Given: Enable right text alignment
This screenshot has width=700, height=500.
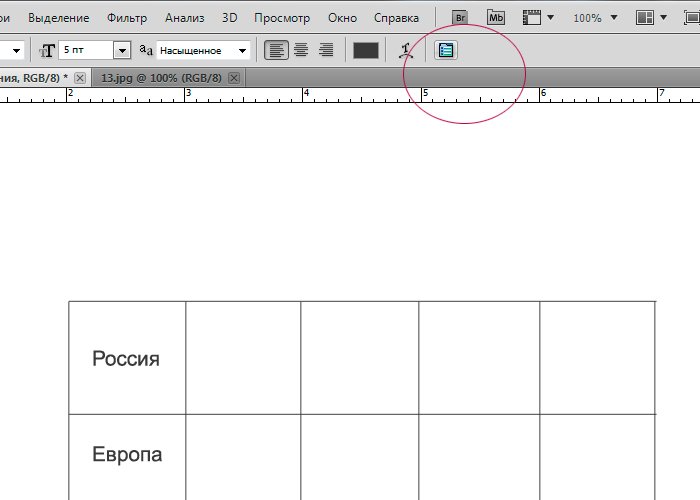Looking at the screenshot, I should [325, 50].
